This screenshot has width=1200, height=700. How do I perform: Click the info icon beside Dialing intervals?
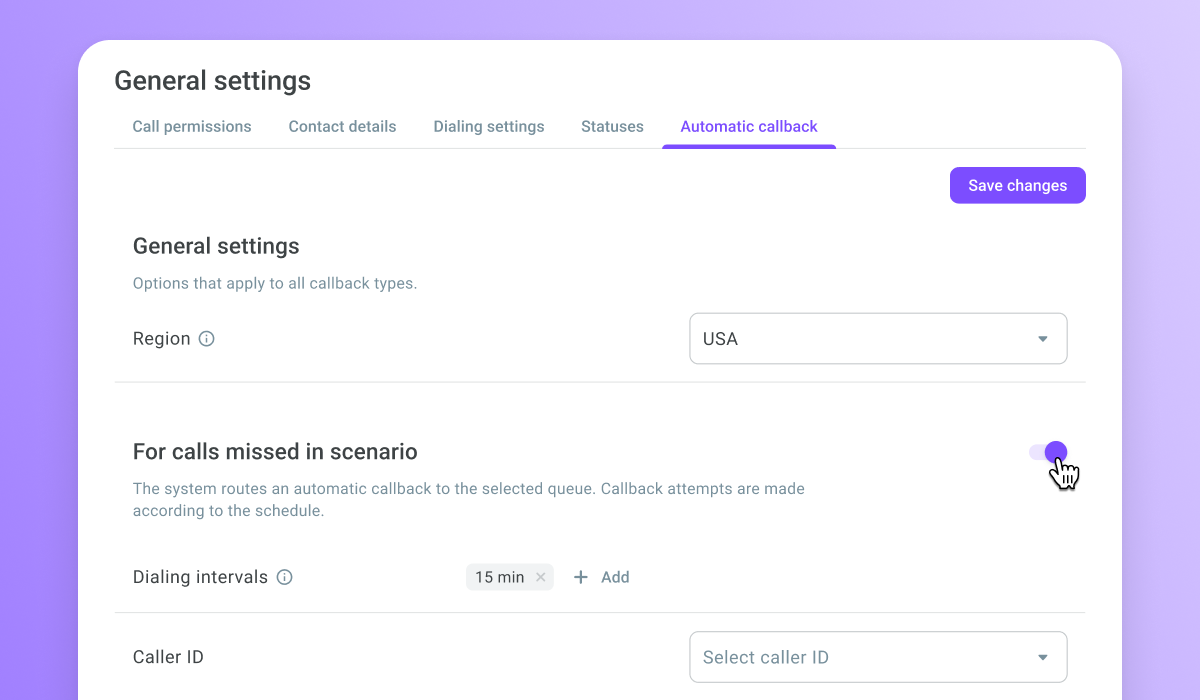[285, 577]
